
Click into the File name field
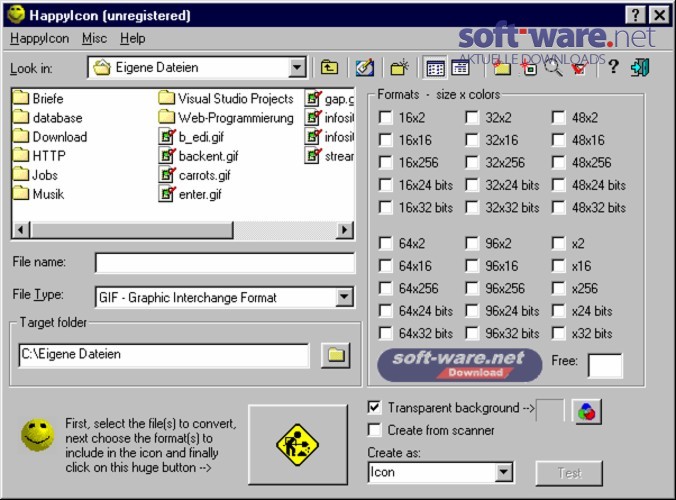(225, 263)
